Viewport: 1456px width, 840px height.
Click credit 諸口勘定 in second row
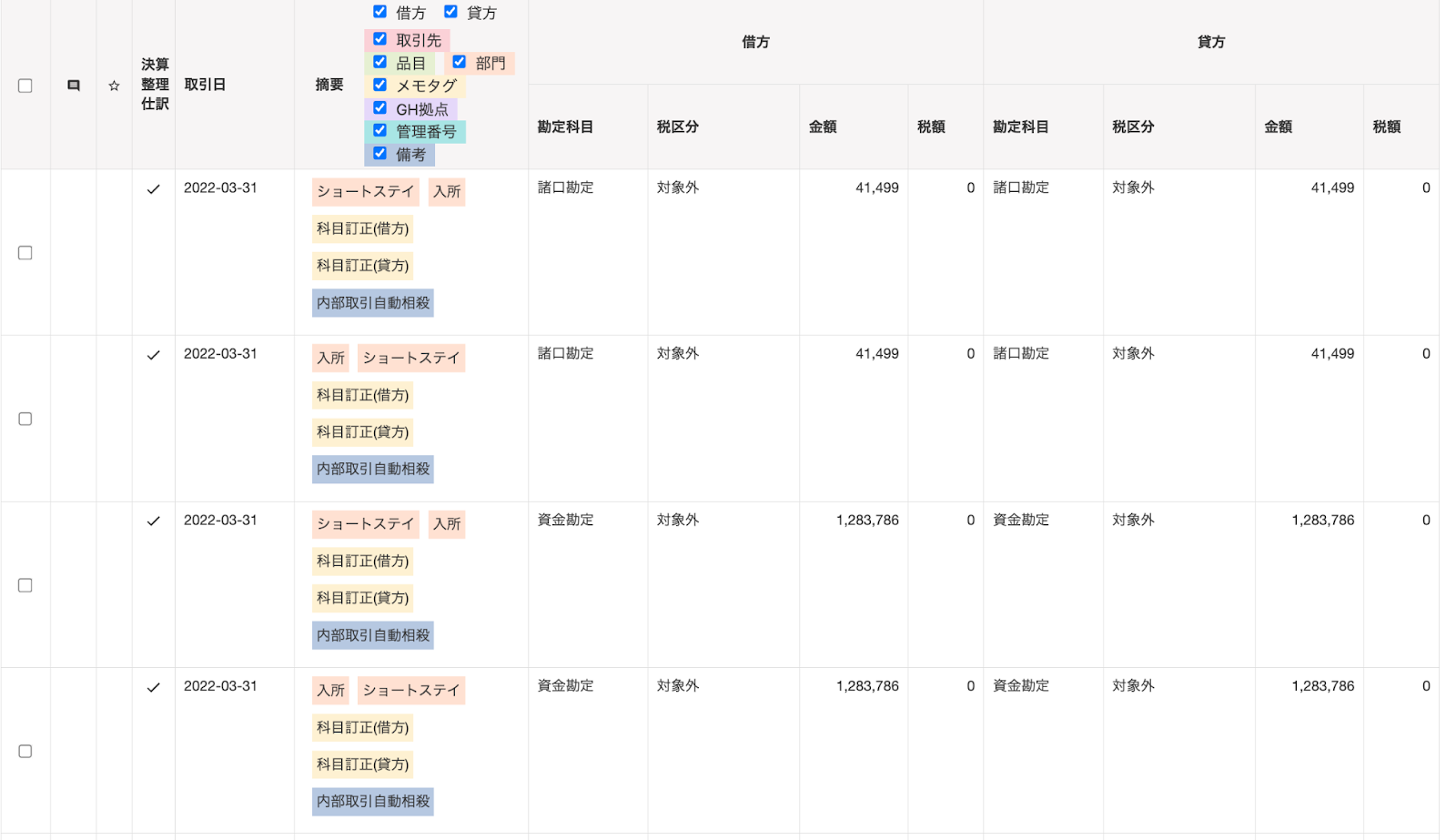click(x=1021, y=353)
